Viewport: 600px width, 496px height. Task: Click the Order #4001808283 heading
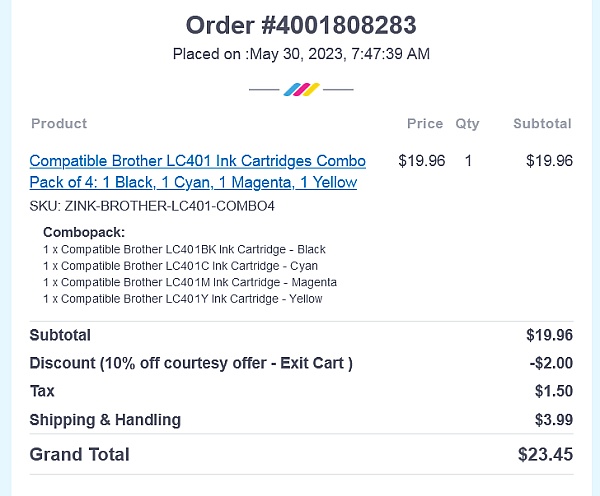tap(301, 25)
